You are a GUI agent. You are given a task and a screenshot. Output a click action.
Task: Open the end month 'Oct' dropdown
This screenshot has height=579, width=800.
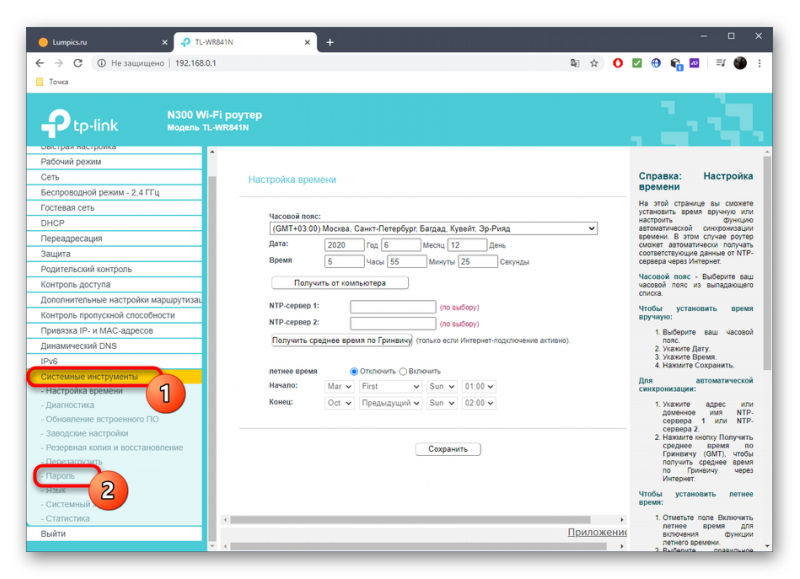(339, 403)
